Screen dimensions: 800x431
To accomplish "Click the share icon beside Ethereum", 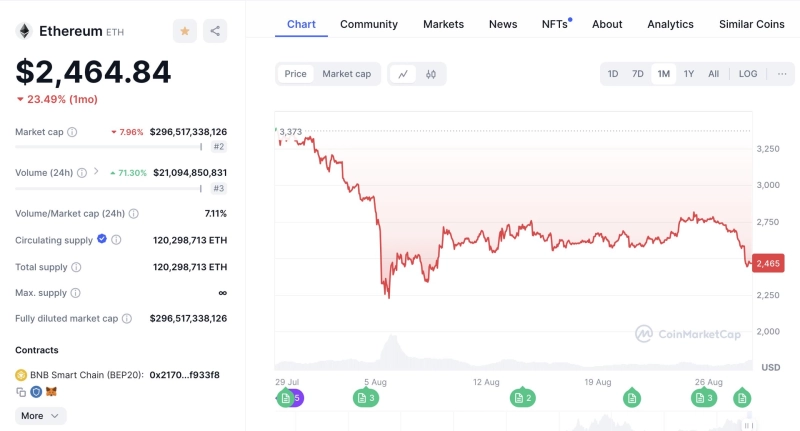I will pos(214,31).
